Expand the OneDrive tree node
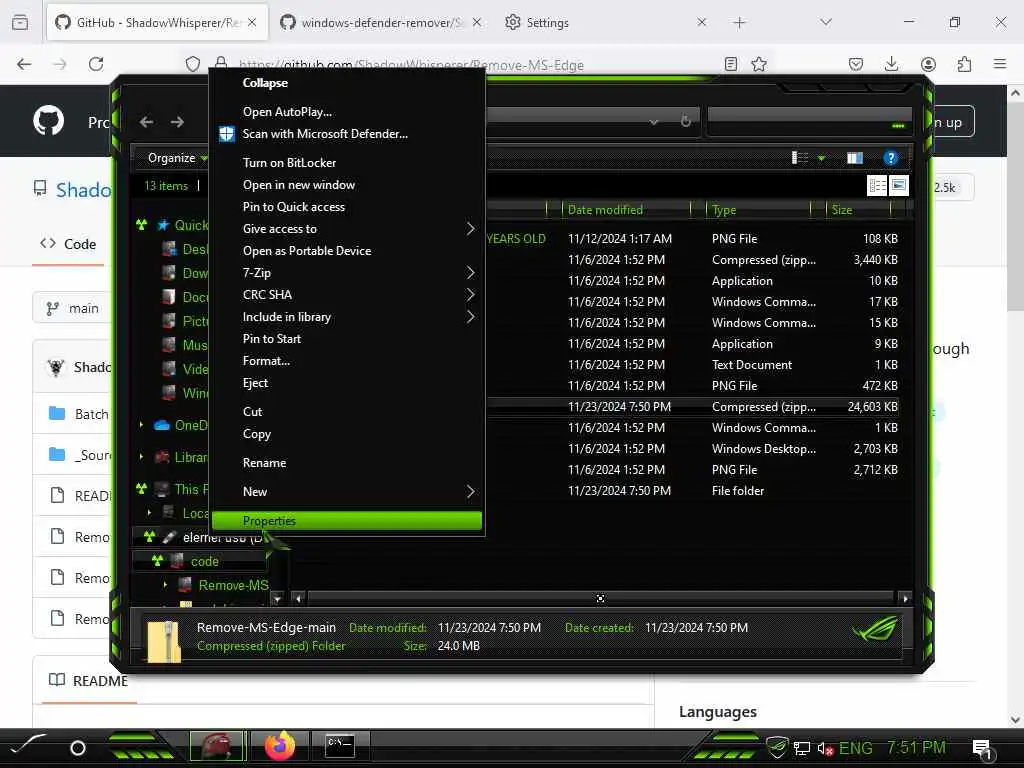The width and height of the screenshot is (1024, 768). click(x=141, y=425)
